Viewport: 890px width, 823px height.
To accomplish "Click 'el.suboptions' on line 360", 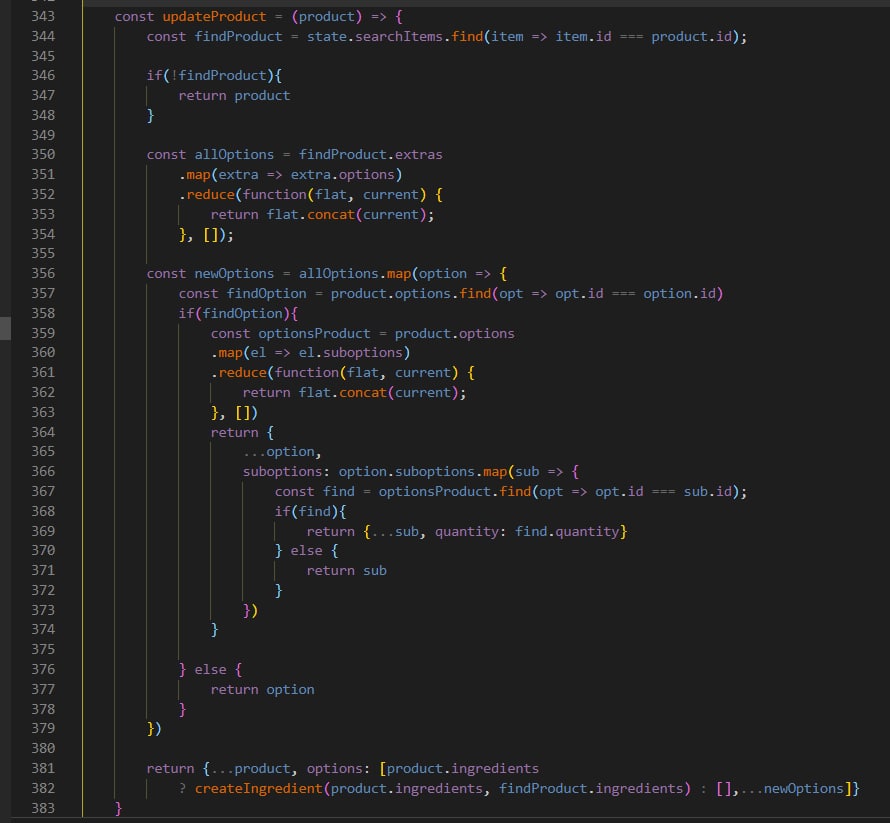I will [x=350, y=352].
